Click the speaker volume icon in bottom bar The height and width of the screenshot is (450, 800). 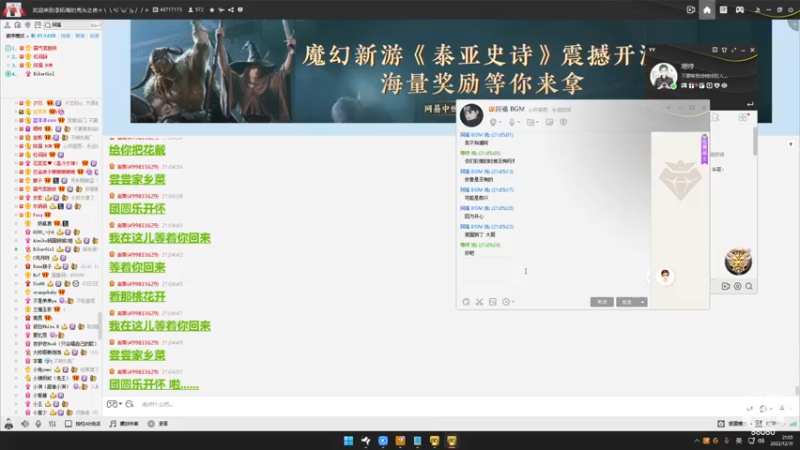[24, 424]
